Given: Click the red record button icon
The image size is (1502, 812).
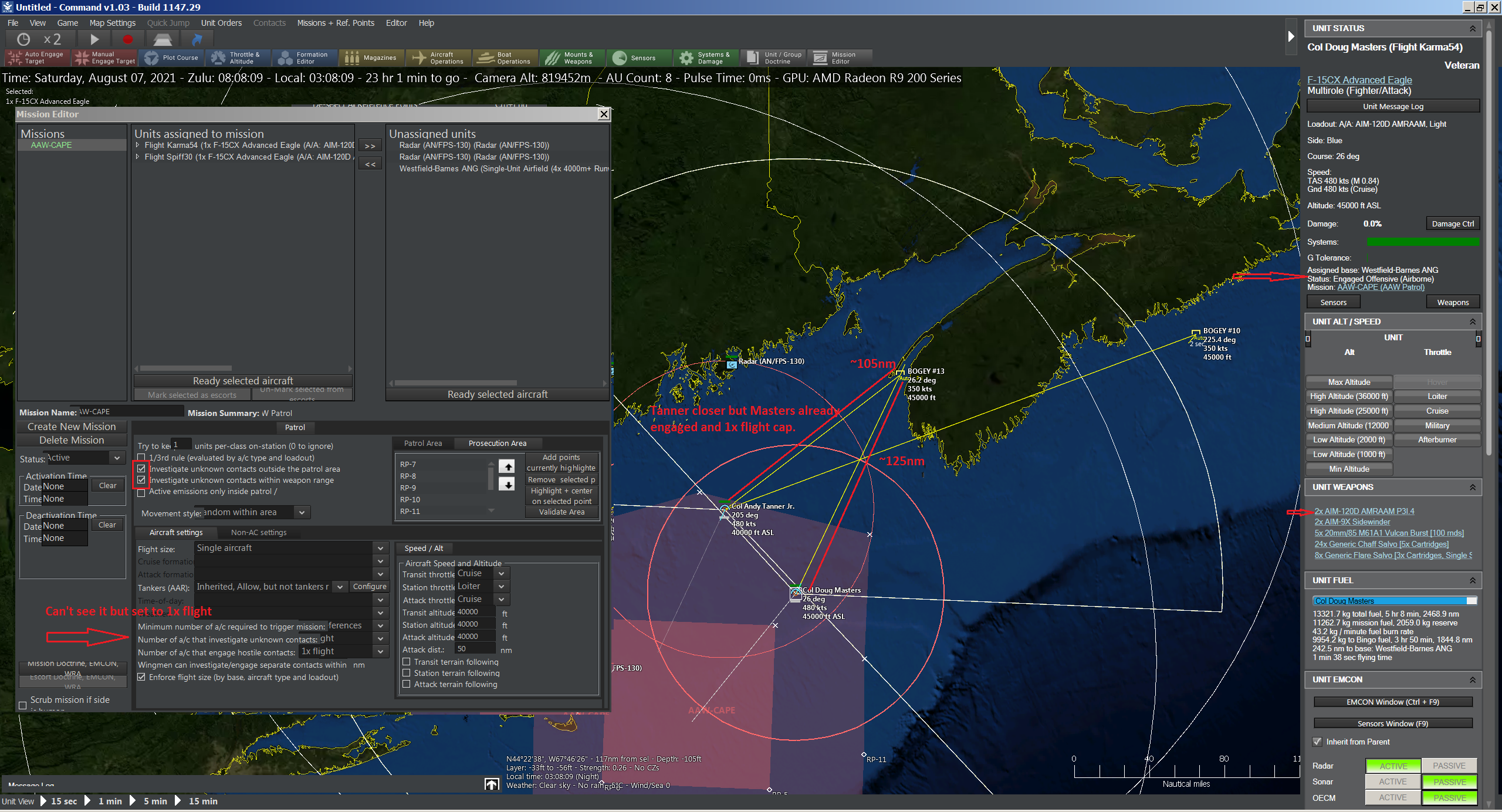Looking at the screenshot, I should point(127,39).
